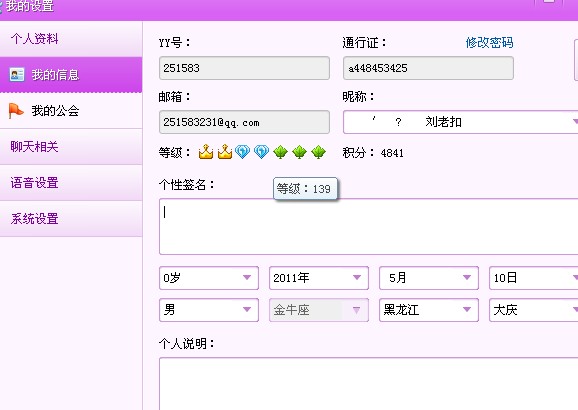Click the middle green leaf level icon
Image resolution: width=578 pixels, height=410 pixels.
click(x=299, y=152)
